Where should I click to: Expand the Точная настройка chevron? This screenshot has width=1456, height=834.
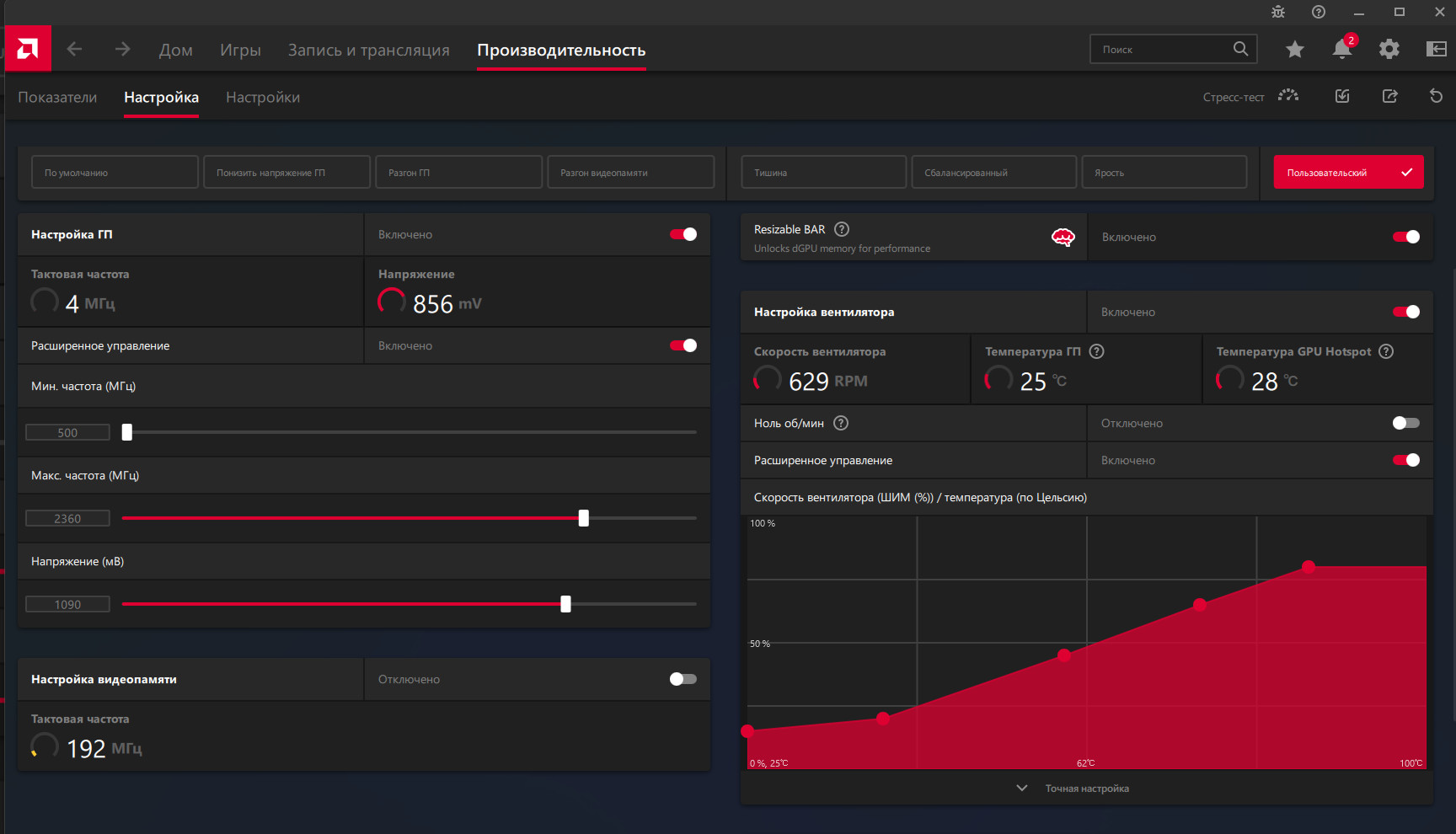click(1022, 788)
